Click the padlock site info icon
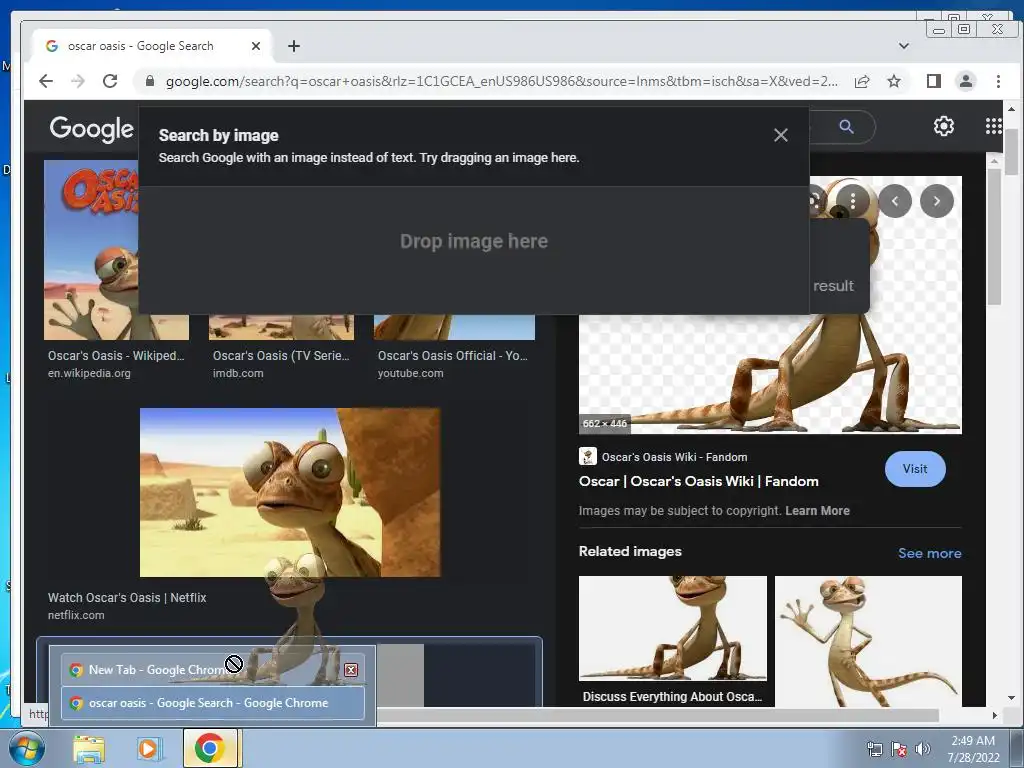1024x768 pixels. coord(150,81)
